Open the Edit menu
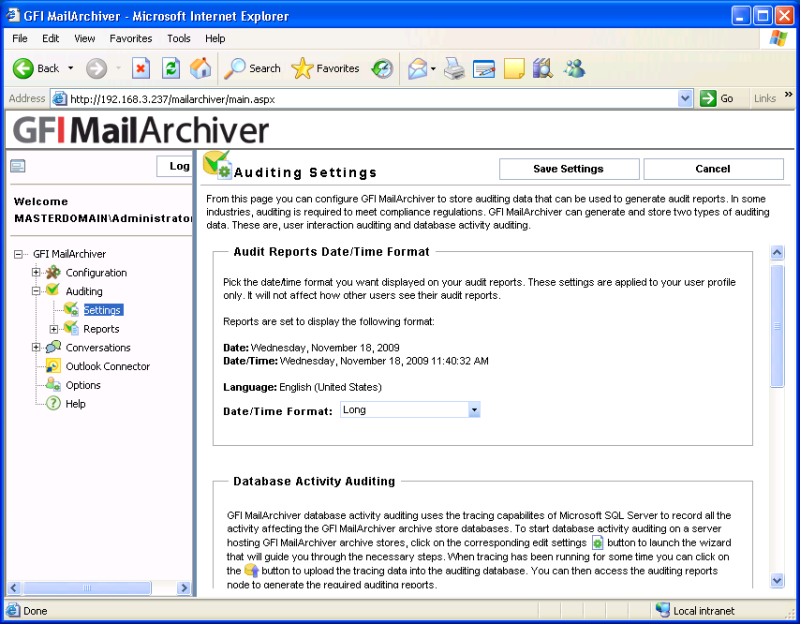The image size is (800, 624). [51, 38]
